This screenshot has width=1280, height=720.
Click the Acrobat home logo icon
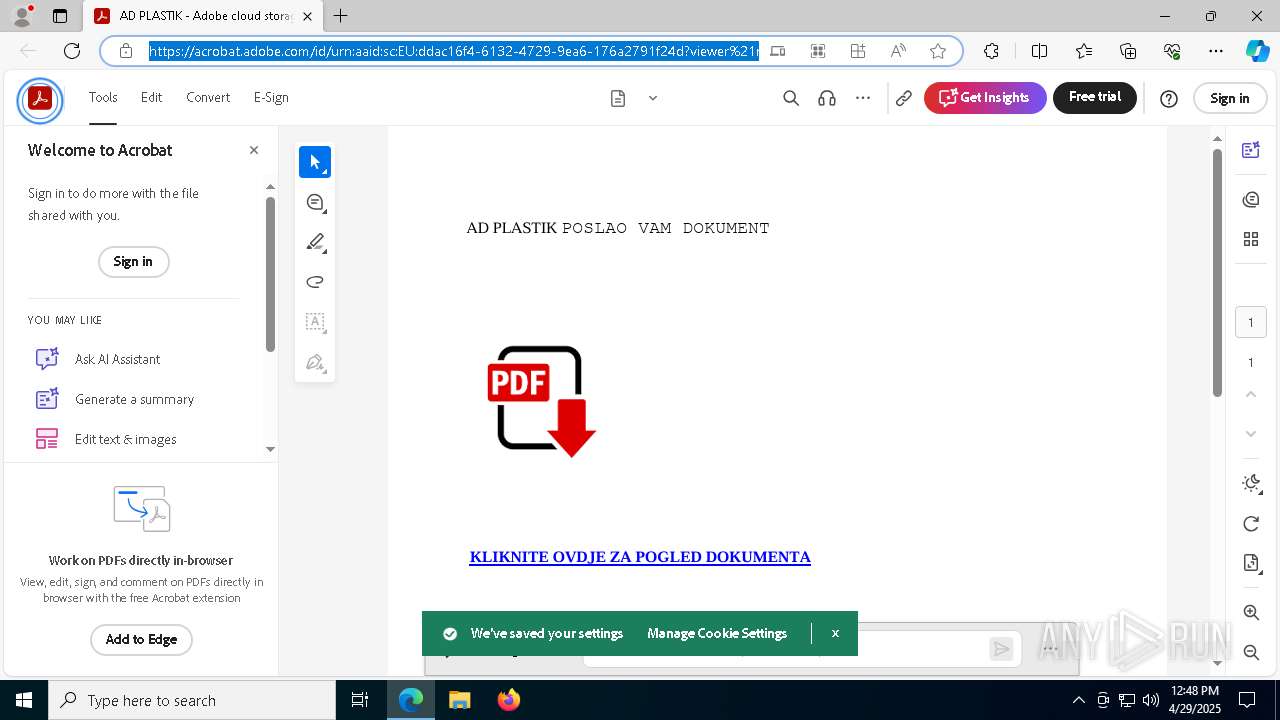coord(40,99)
